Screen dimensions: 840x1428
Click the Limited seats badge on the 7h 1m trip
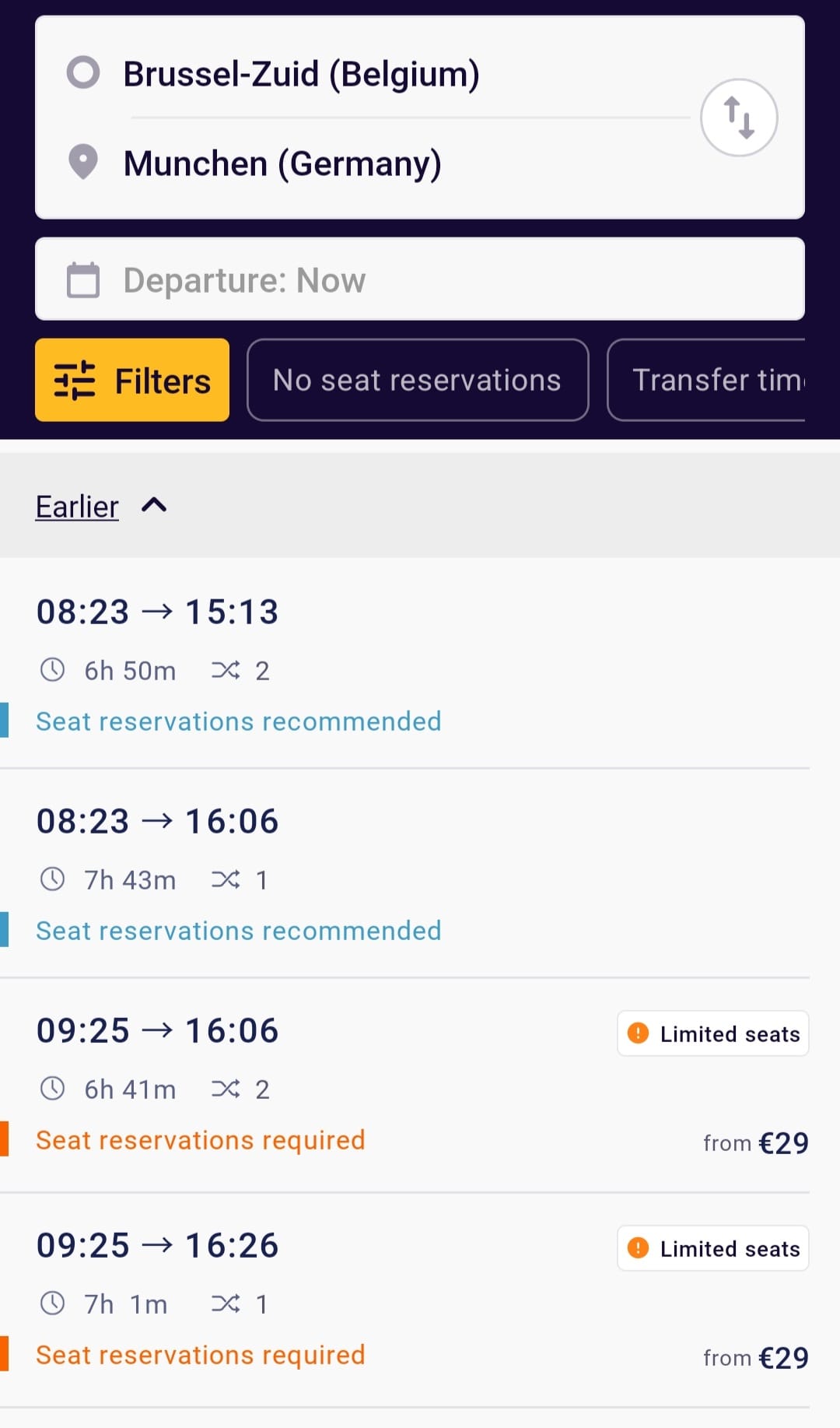[713, 1248]
